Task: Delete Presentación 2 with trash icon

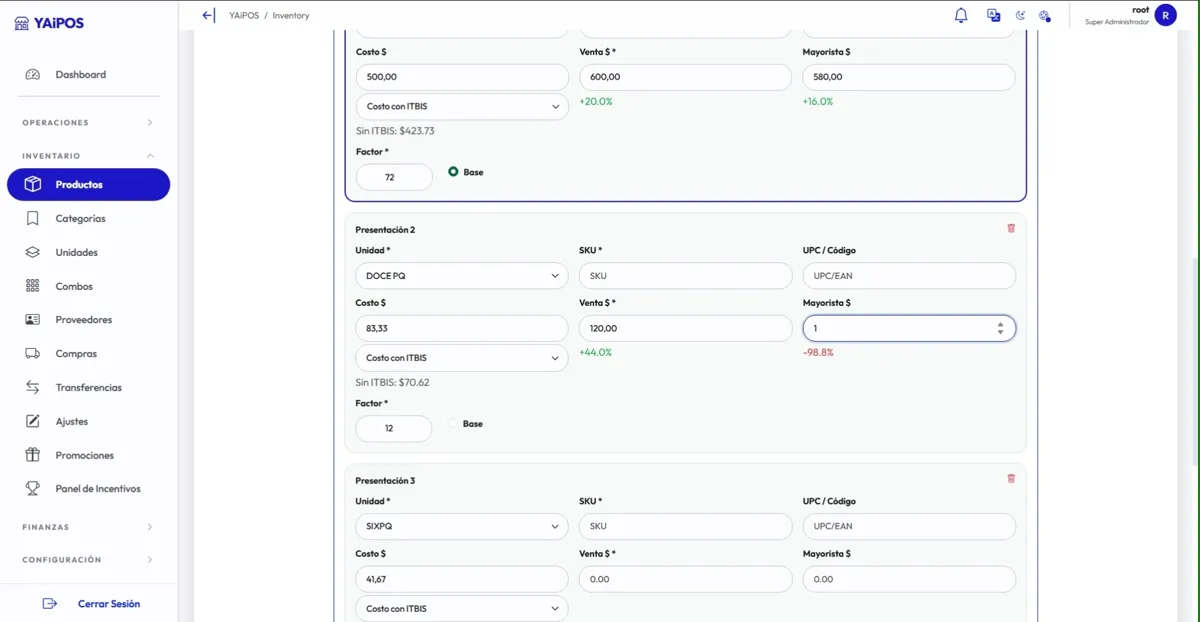Action: pyautogui.click(x=1011, y=228)
